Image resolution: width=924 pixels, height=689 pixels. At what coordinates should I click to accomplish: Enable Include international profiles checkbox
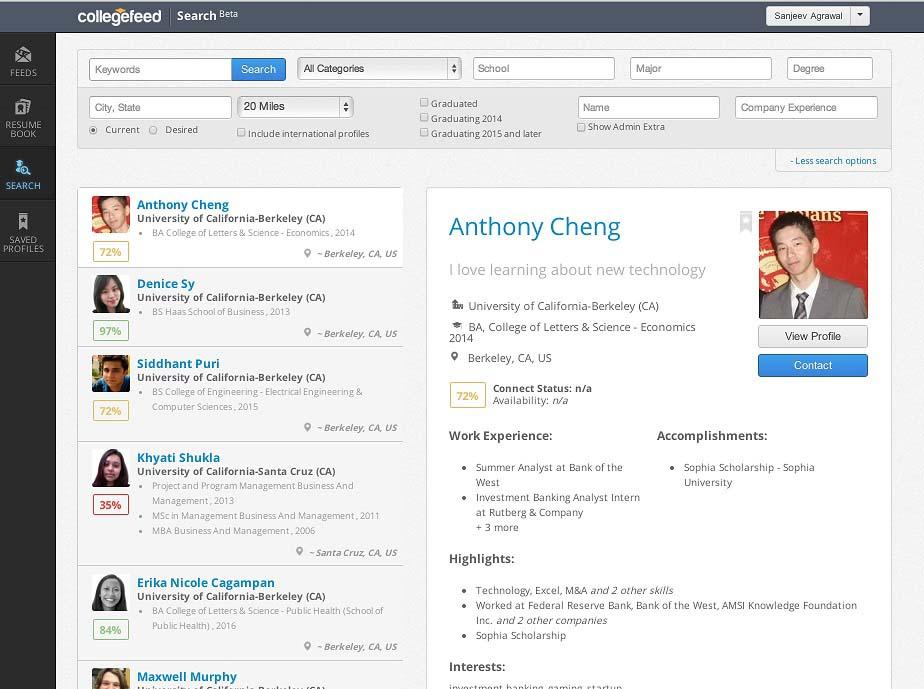241,133
